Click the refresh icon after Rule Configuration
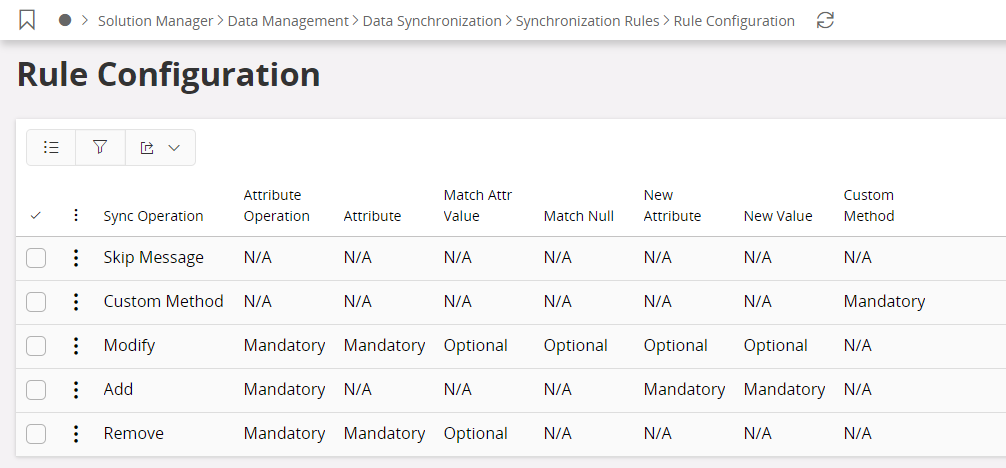1006x468 pixels. click(825, 20)
